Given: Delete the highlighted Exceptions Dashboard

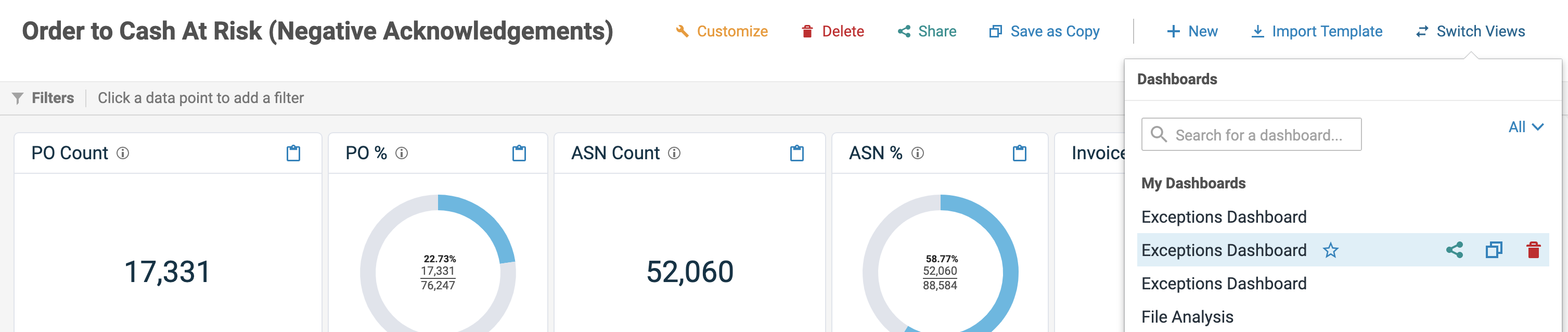Looking at the screenshot, I should click(x=1533, y=250).
